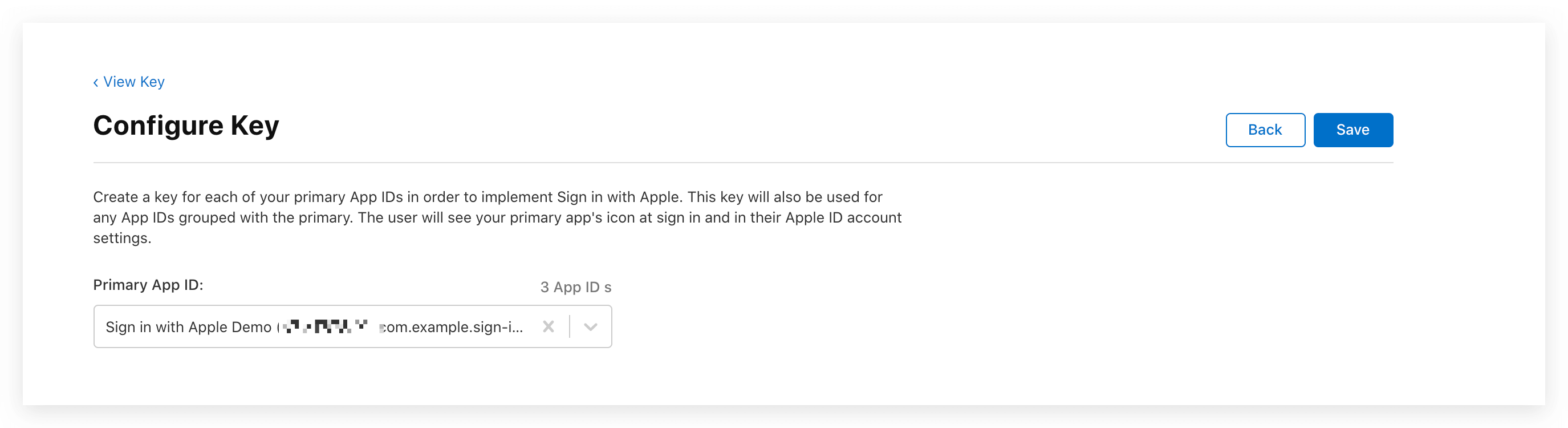1568x428 pixels.
Task: Save the key configuration
Action: point(1352,130)
